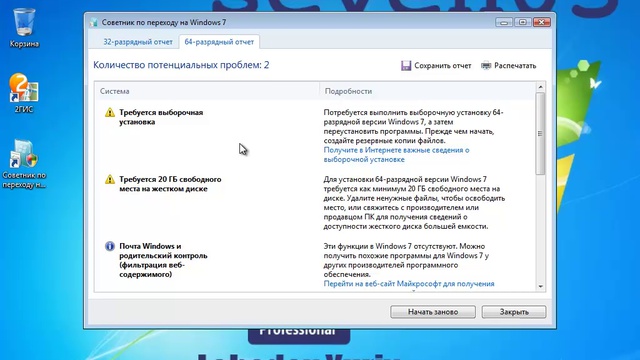Click info icon beside Почта Windows
The image size is (640, 360).
click(110, 246)
